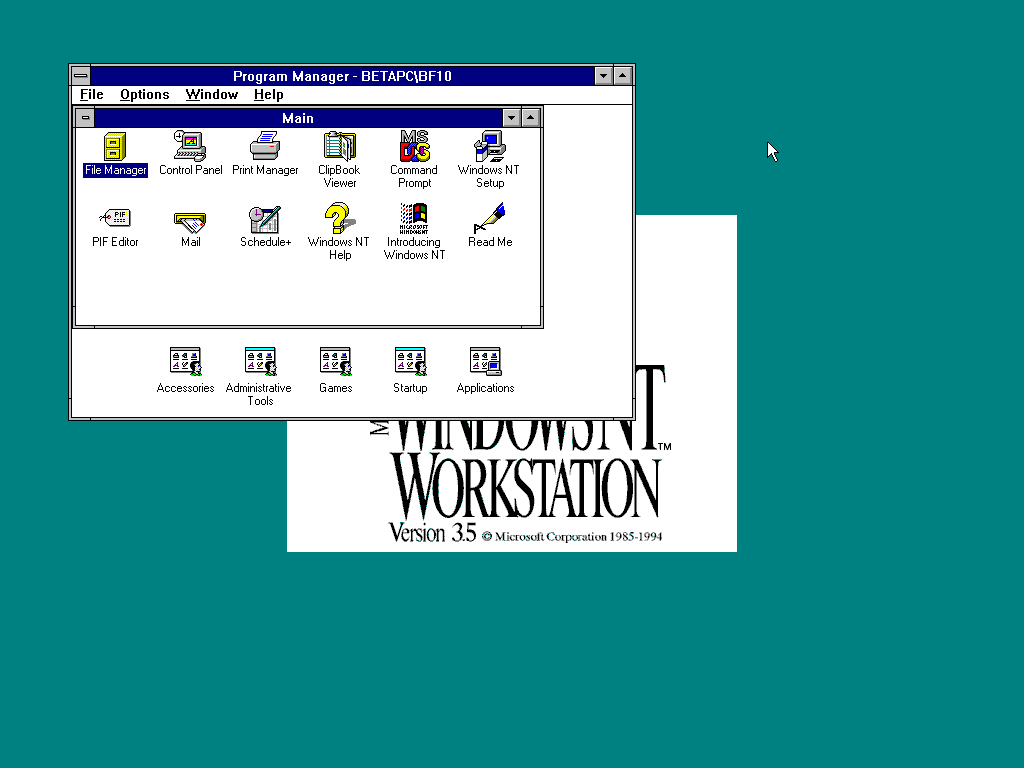This screenshot has height=768, width=1024.
Task: Select the Administrative Tools program group
Action: [260, 363]
